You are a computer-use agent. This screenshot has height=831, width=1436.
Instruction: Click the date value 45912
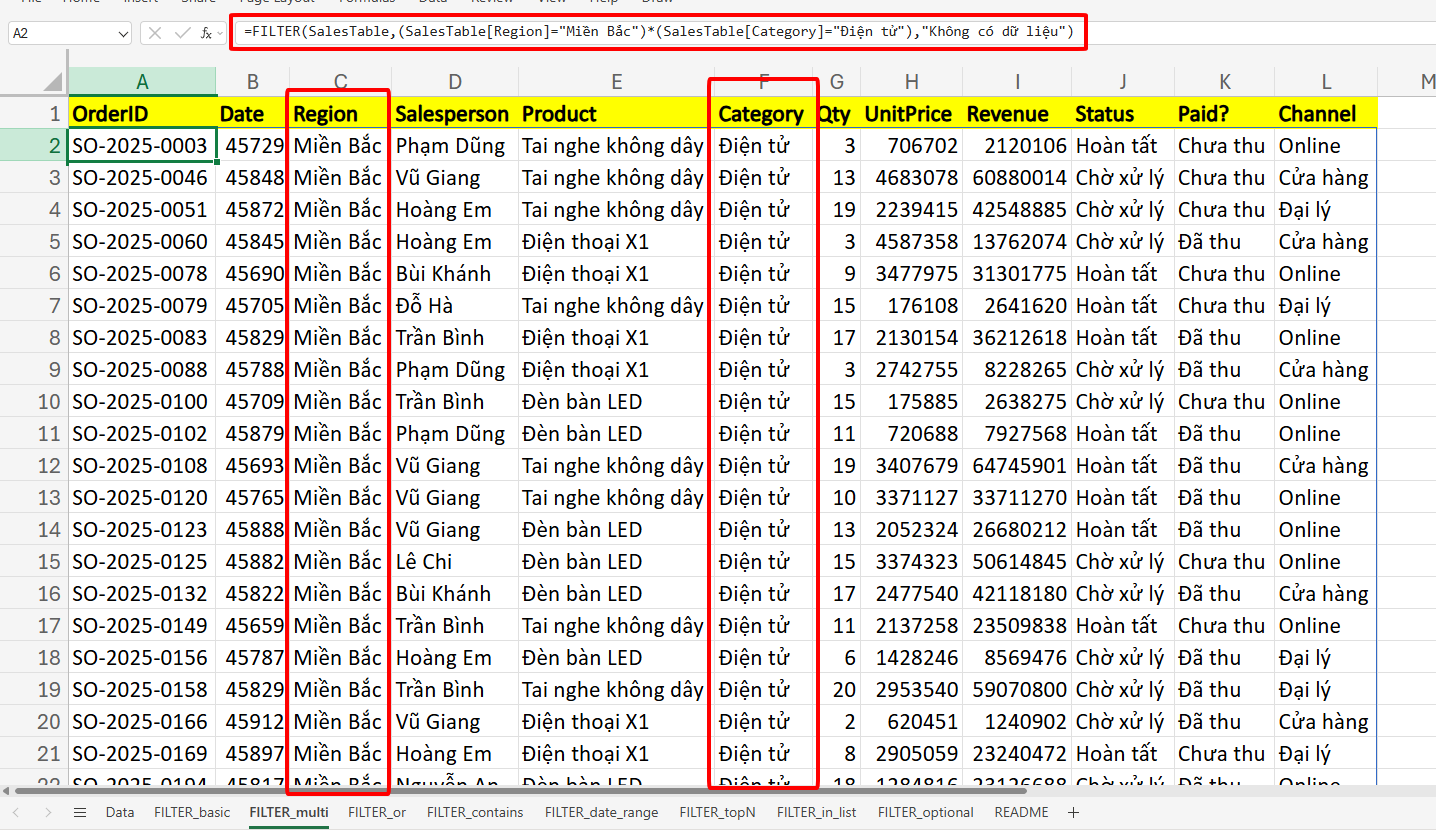[253, 722]
